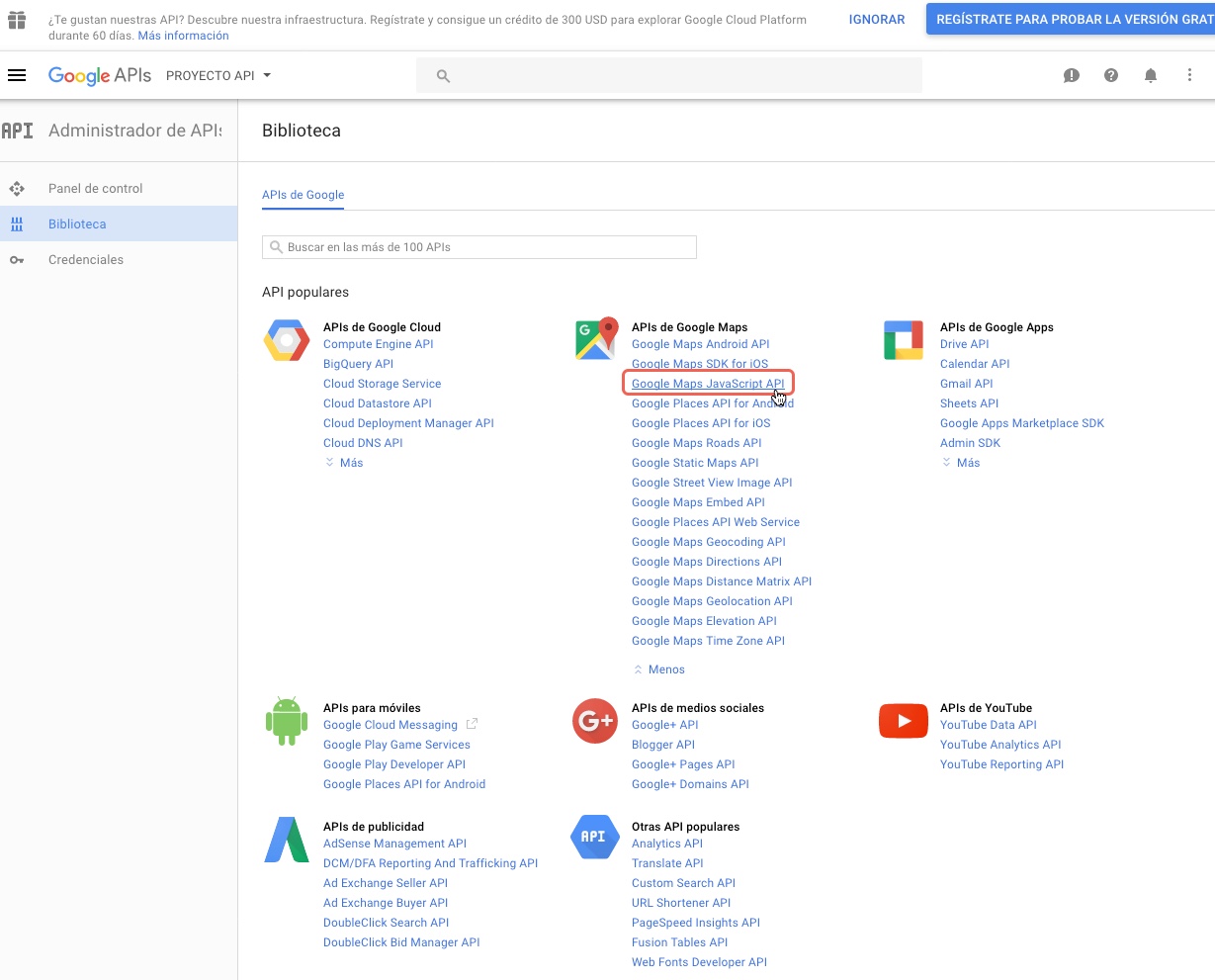Image resolution: width=1215 pixels, height=980 pixels.
Task: Open AdSense Management API link
Action: pos(394,844)
